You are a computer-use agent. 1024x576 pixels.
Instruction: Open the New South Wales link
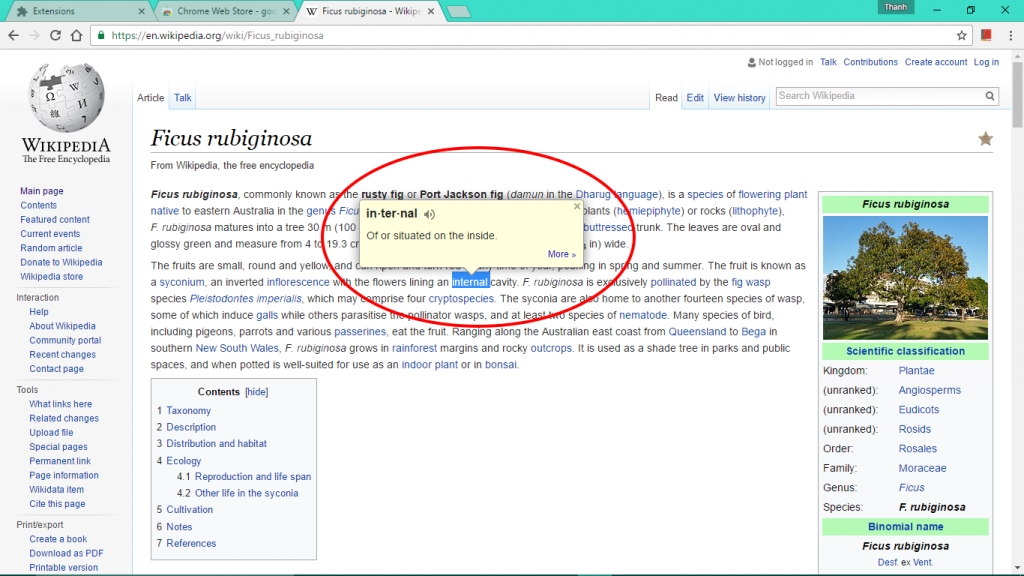(x=237, y=348)
